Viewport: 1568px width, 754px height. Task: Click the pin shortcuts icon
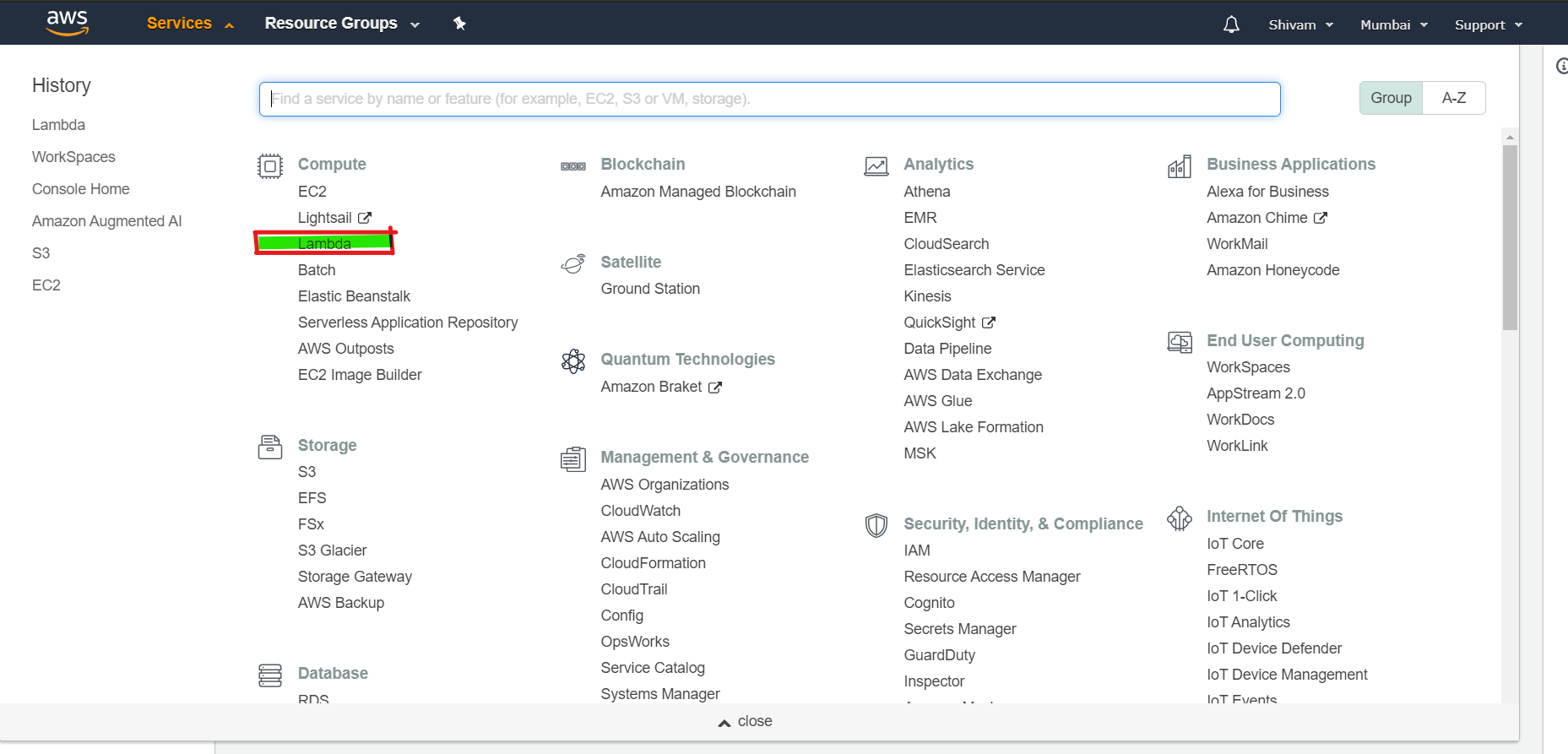coord(459,24)
